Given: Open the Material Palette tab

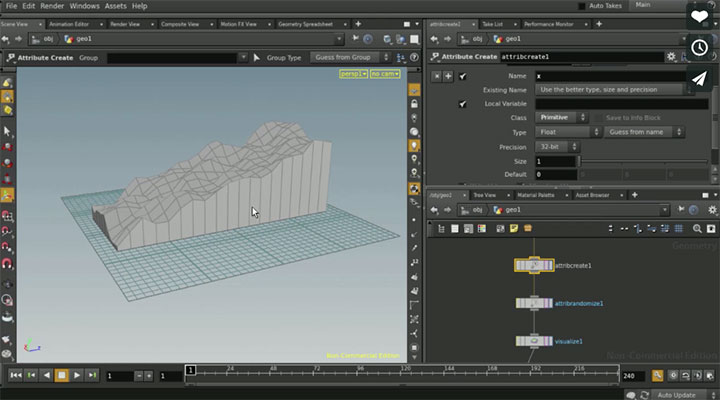Looking at the screenshot, I should [536, 195].
